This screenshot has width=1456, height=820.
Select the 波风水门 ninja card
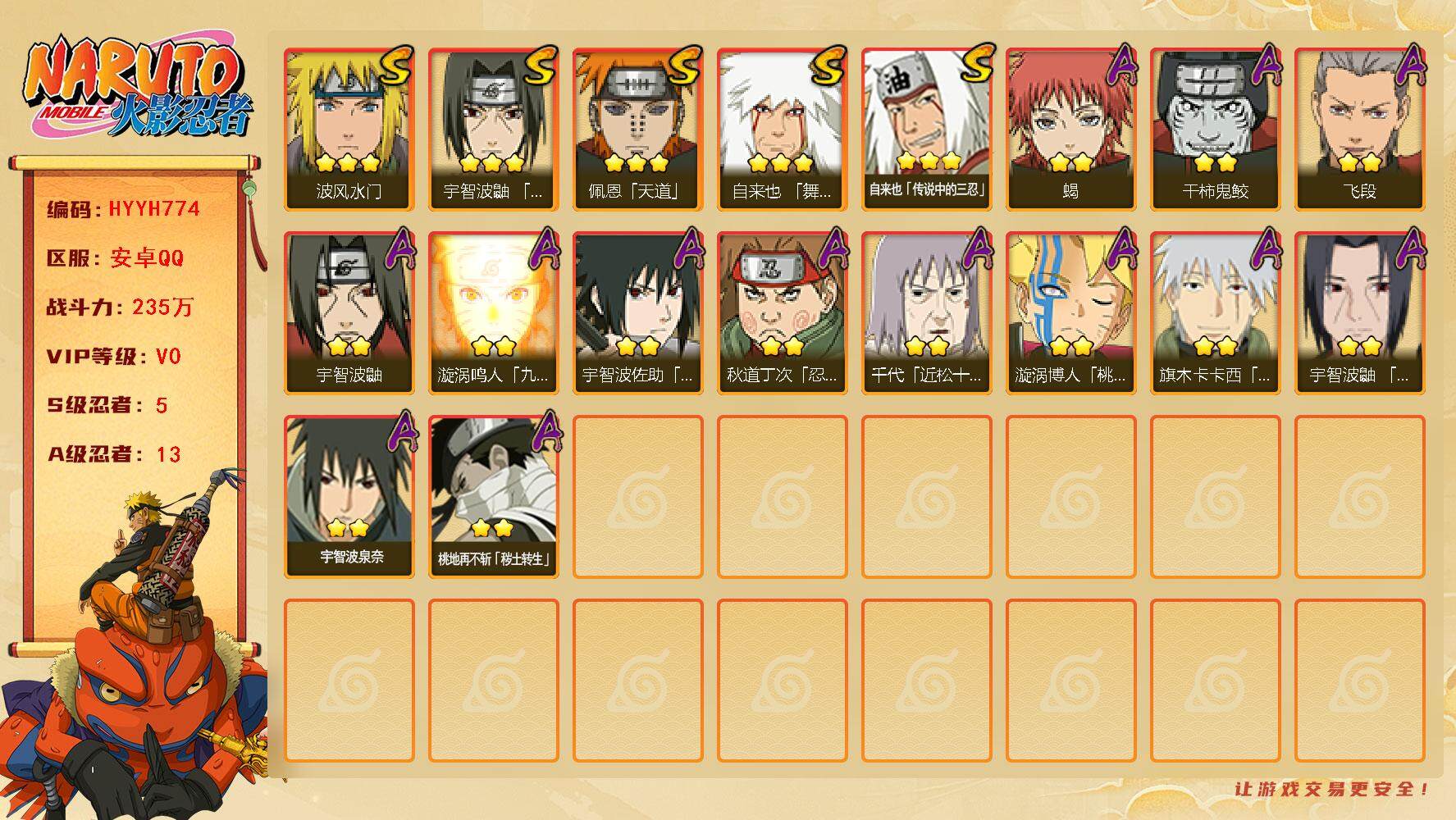349,130
